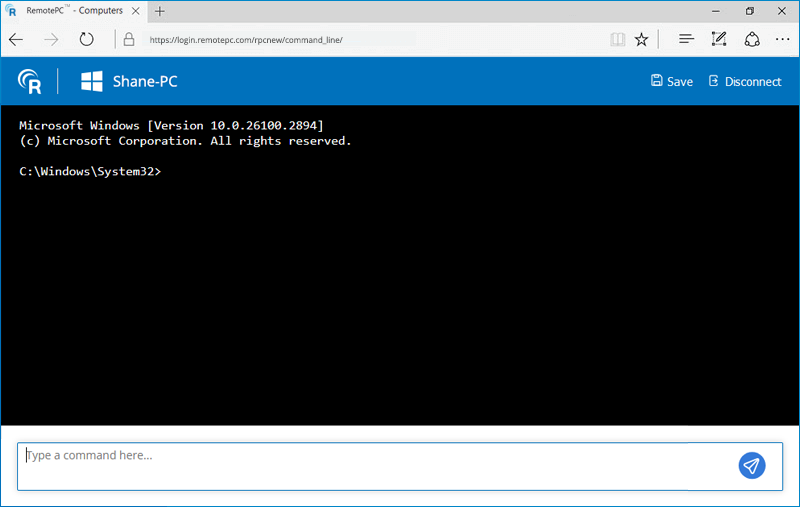The width and height of the screenshot is (800, 507).
Task: Click the Windows logo beside Shane-PC
Action: click(x=93, y=81)
